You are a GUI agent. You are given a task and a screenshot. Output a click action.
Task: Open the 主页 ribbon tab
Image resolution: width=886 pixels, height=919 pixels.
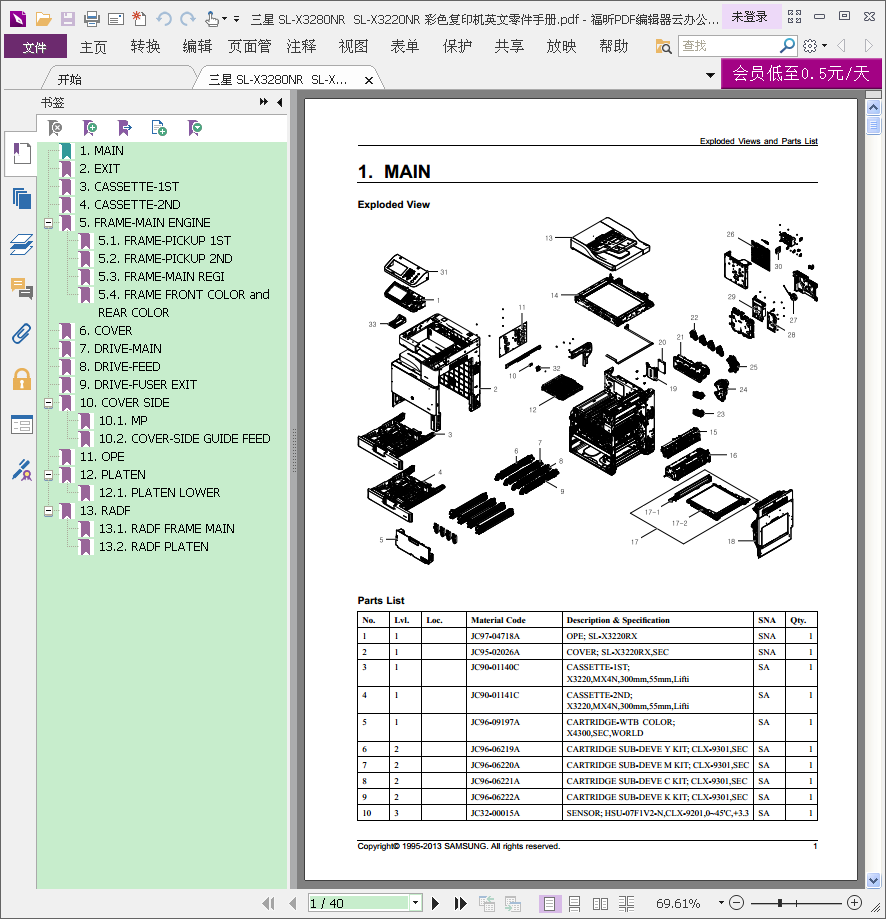click(x=93, y=46)
